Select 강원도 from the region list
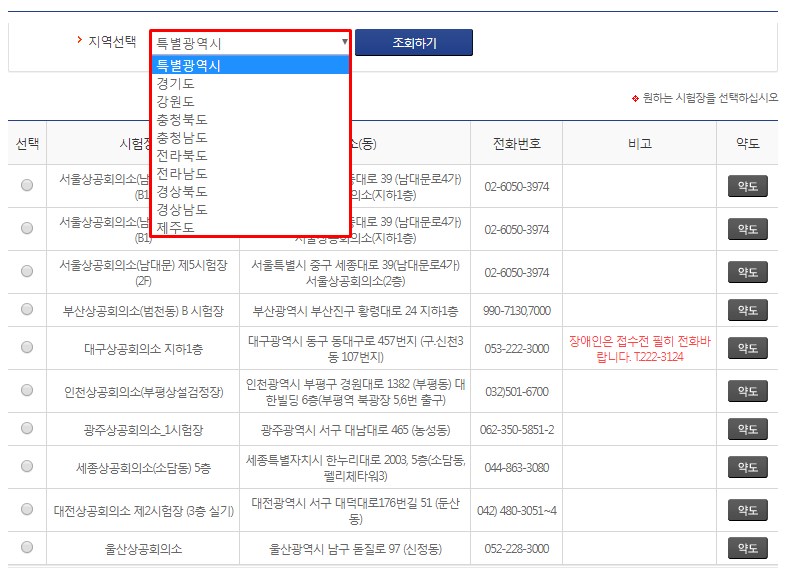 tap(251, 101)
